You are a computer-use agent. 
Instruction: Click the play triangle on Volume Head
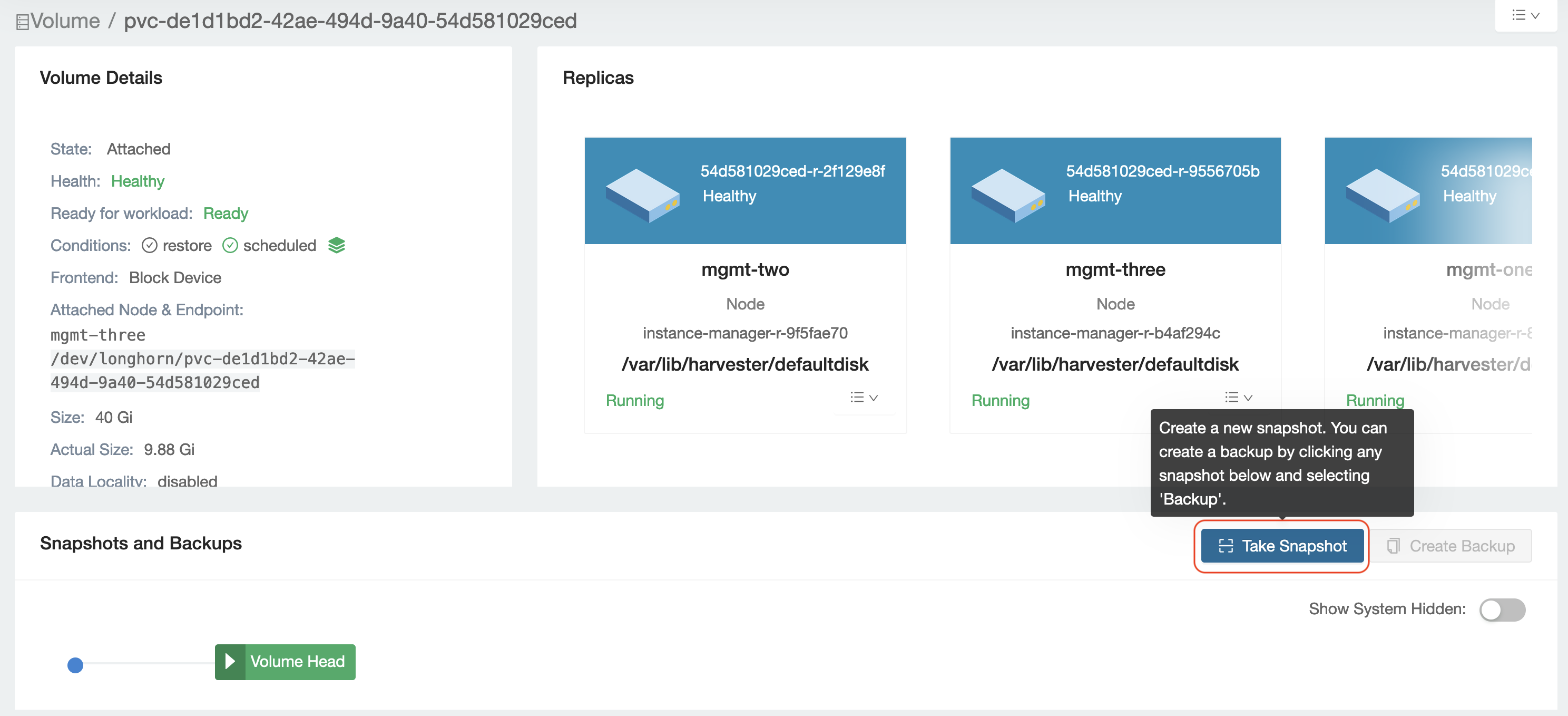tap(230, 661)
